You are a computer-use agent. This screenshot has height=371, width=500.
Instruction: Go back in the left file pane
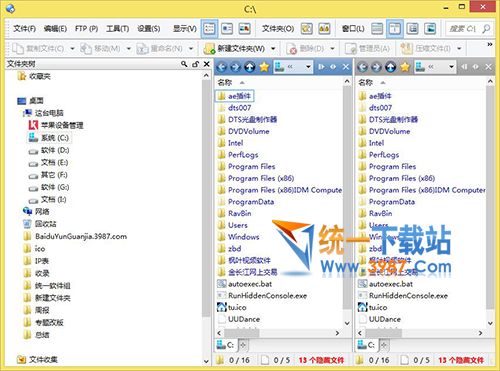[221, 67]
